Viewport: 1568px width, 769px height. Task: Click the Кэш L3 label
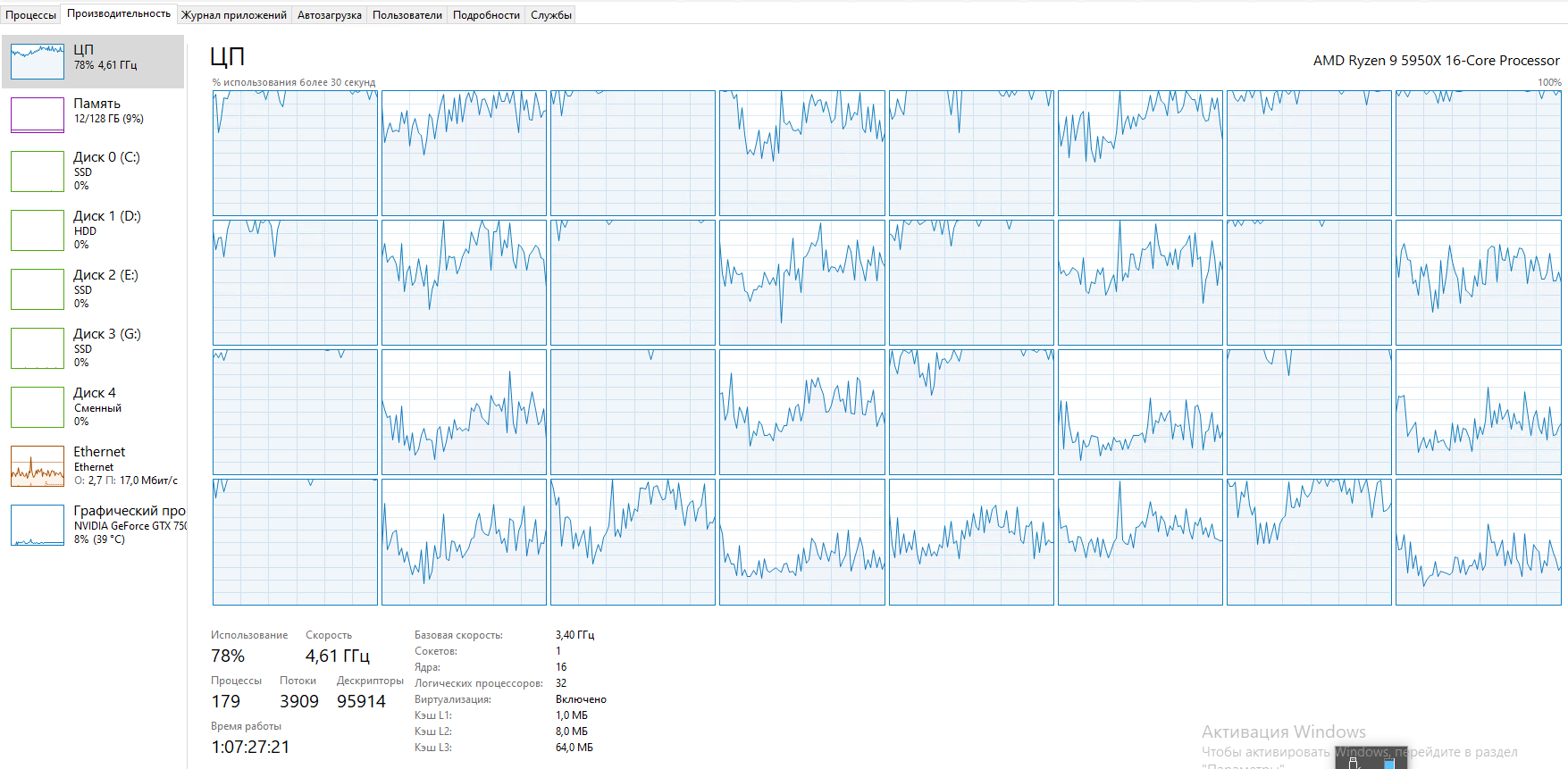point(433,748)
